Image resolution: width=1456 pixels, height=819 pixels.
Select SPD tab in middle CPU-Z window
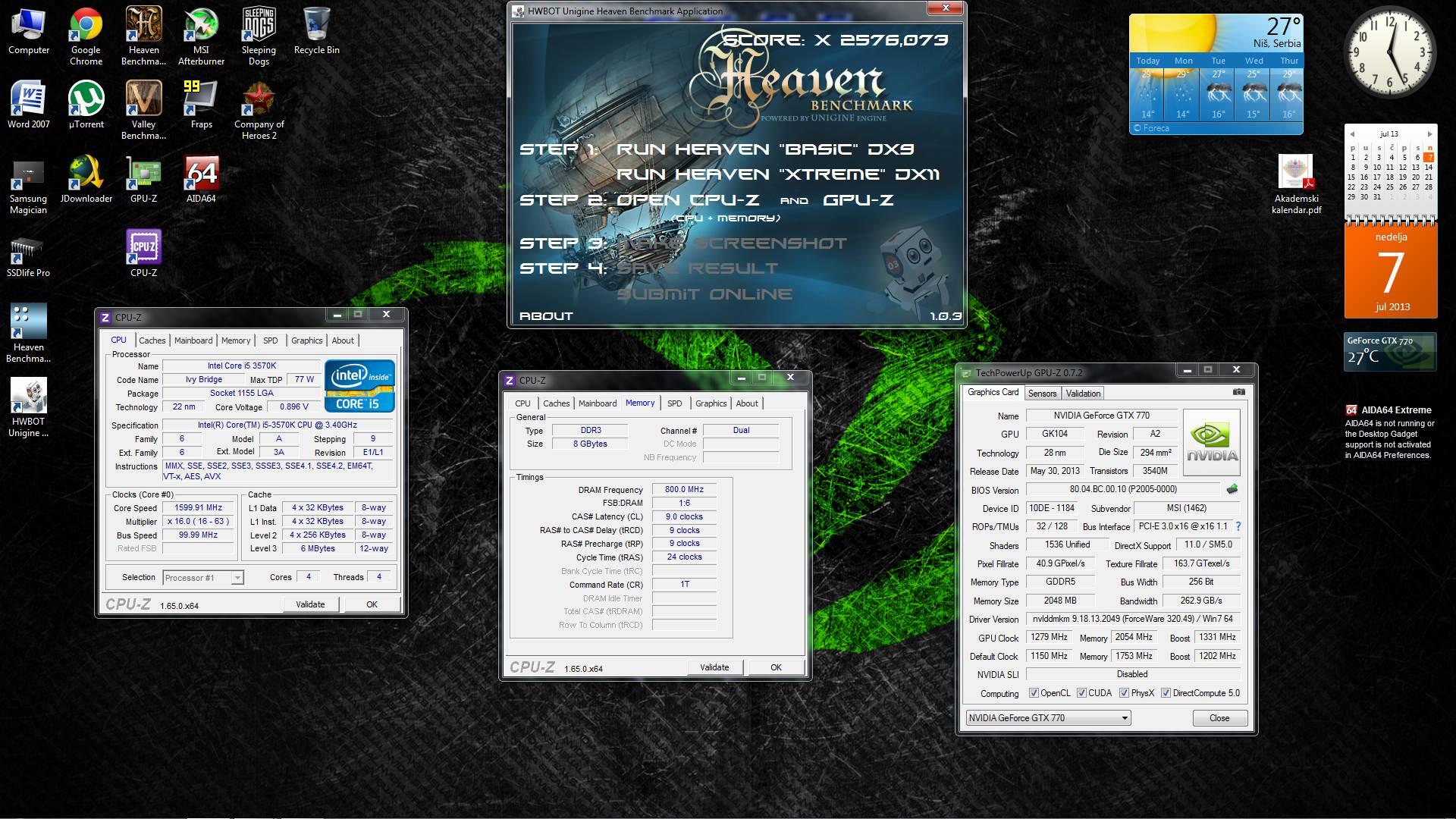(x=674, y=403)
